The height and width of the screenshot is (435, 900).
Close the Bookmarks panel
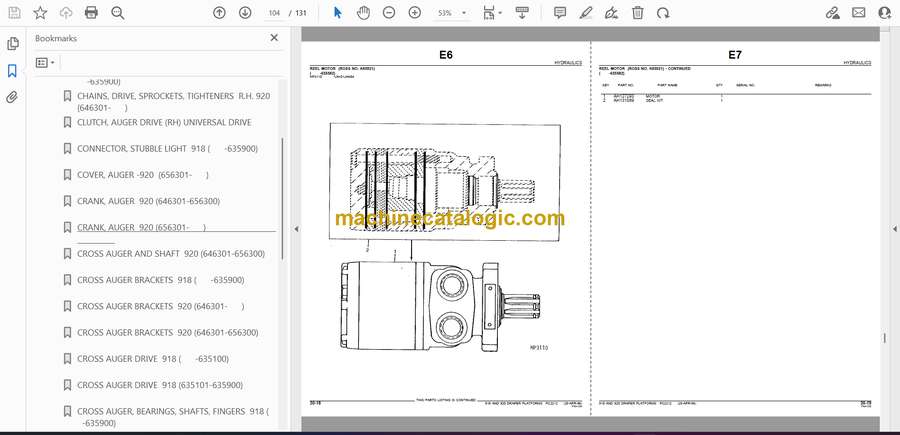pos(274,38)
